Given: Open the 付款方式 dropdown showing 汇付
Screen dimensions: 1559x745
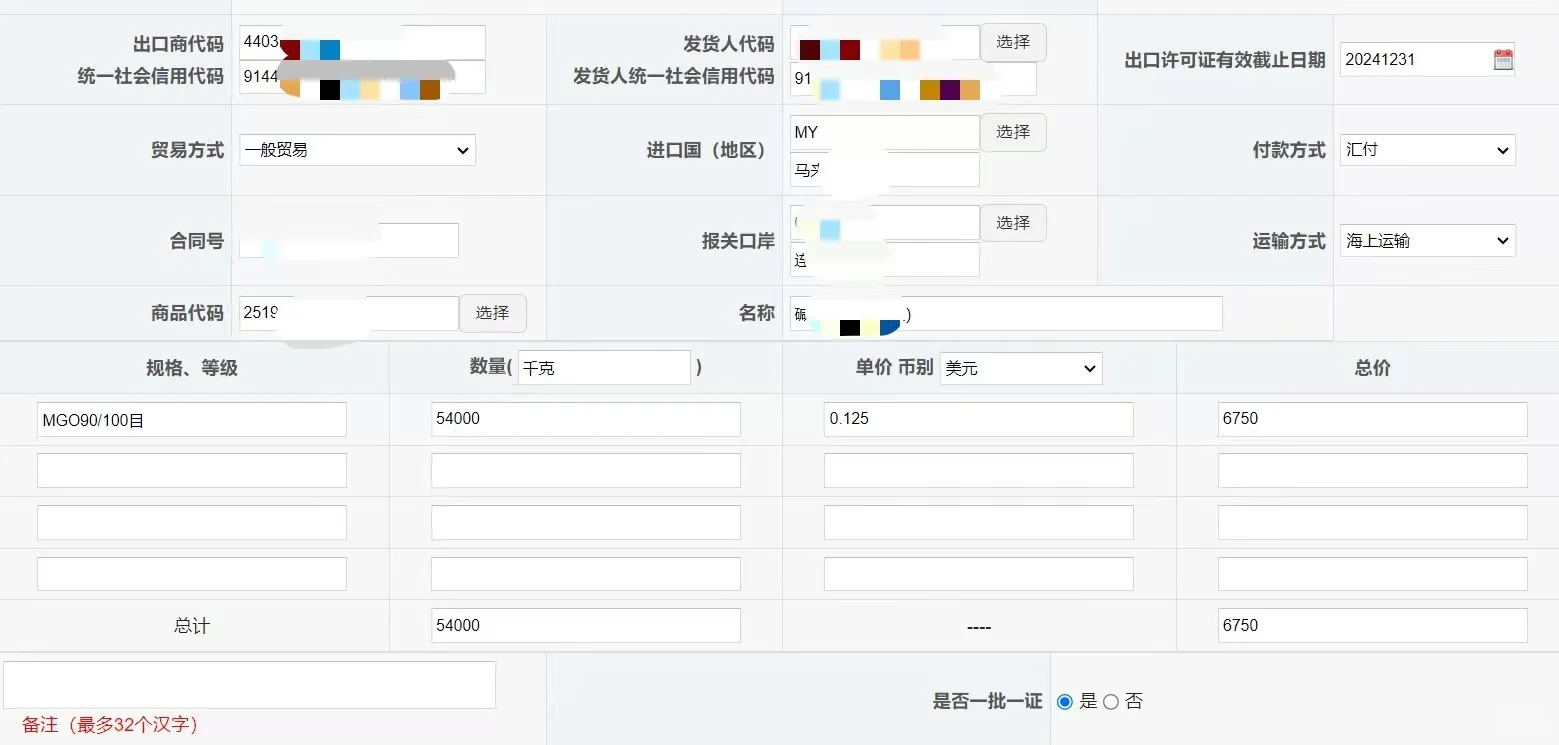Looking at the screenshot, I should (1426, 150).
